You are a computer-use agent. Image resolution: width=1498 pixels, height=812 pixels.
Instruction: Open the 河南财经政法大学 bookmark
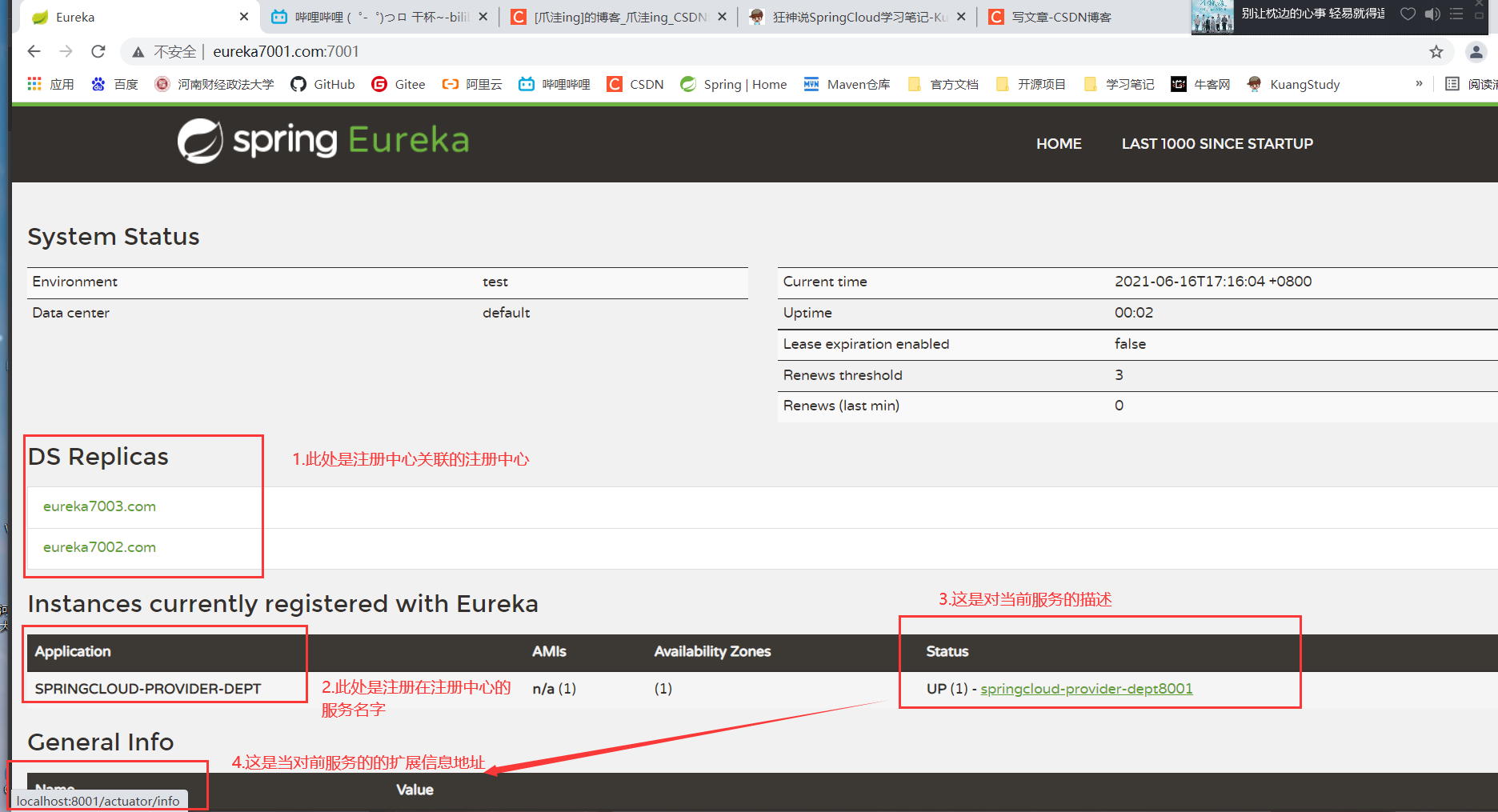[x=214, y=84]
